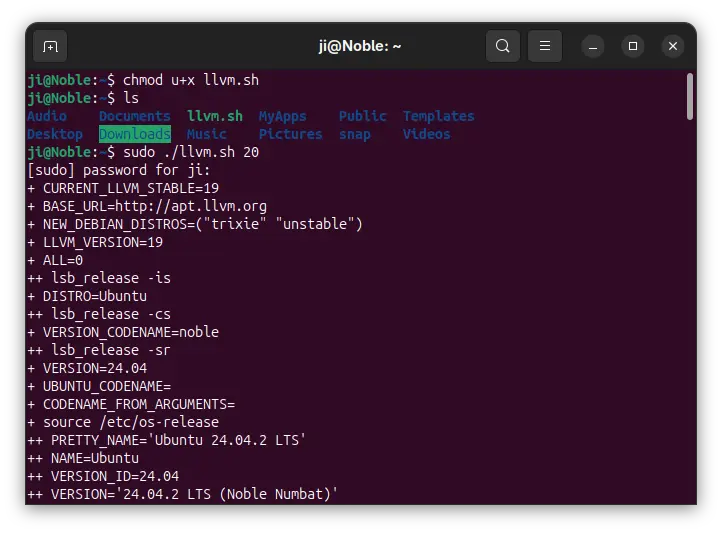
Task: Maximize the terminal window
Action: point(633,46)
